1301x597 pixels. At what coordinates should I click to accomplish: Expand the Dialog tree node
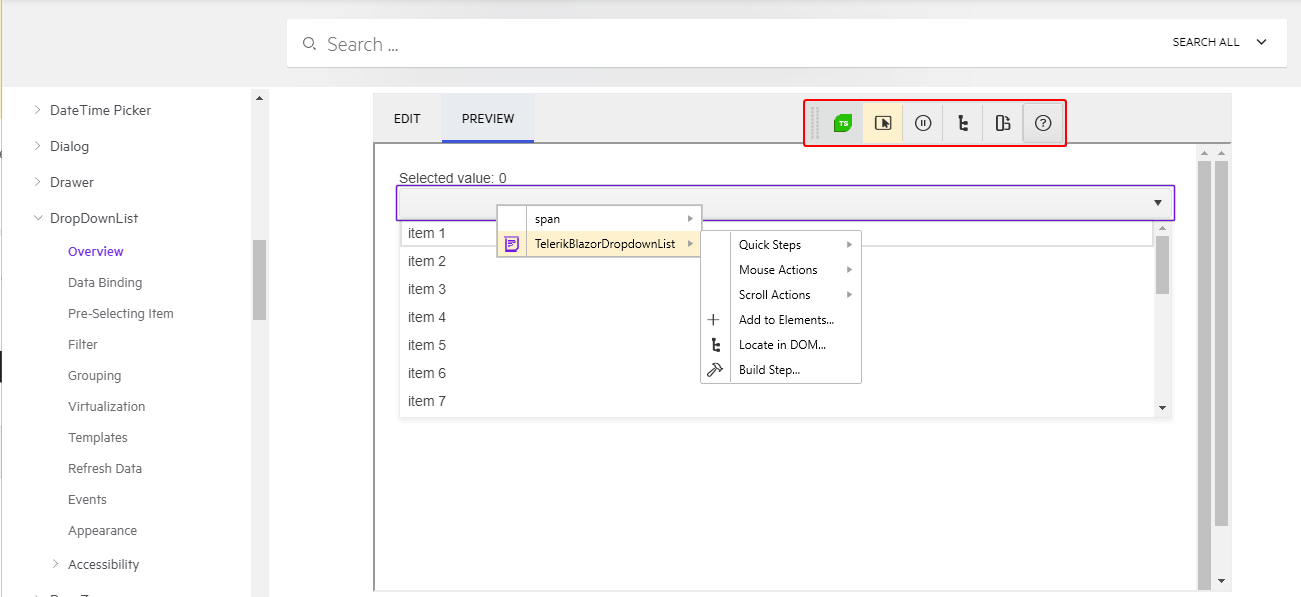pos(38,146)
